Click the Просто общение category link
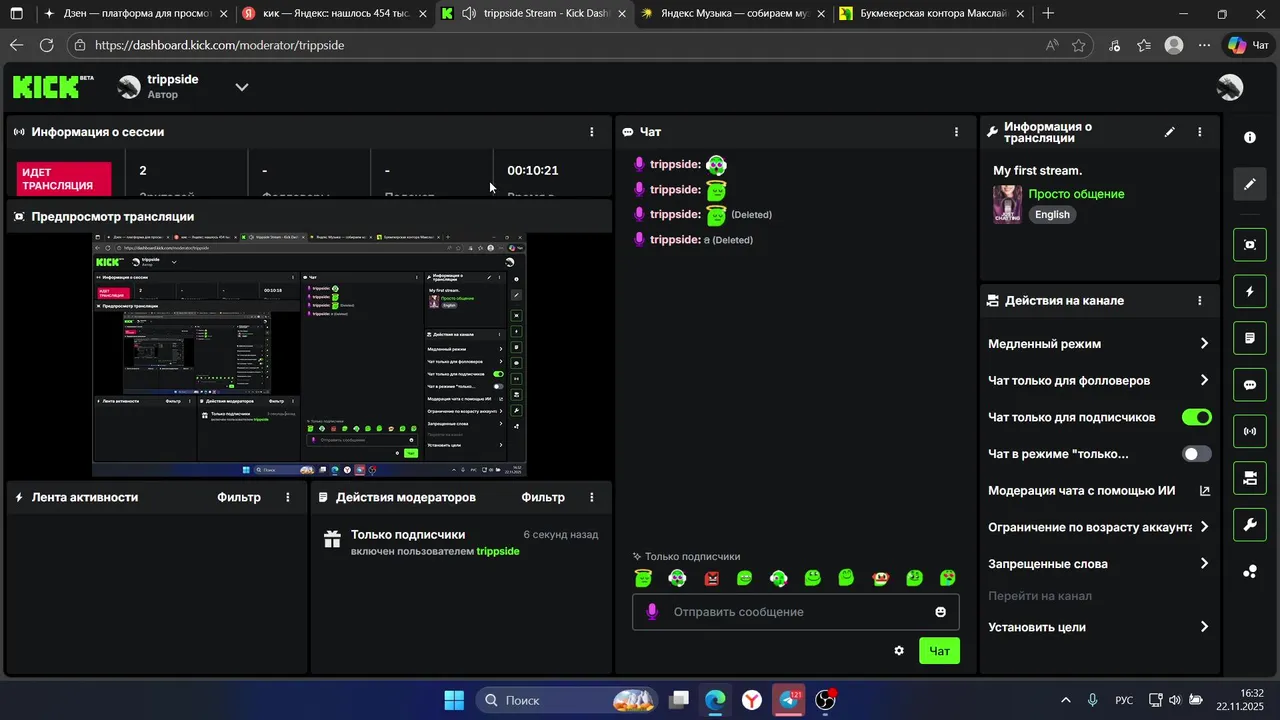The height and width of the screenshot is (720, 1280). click(x=1076, y=194)
